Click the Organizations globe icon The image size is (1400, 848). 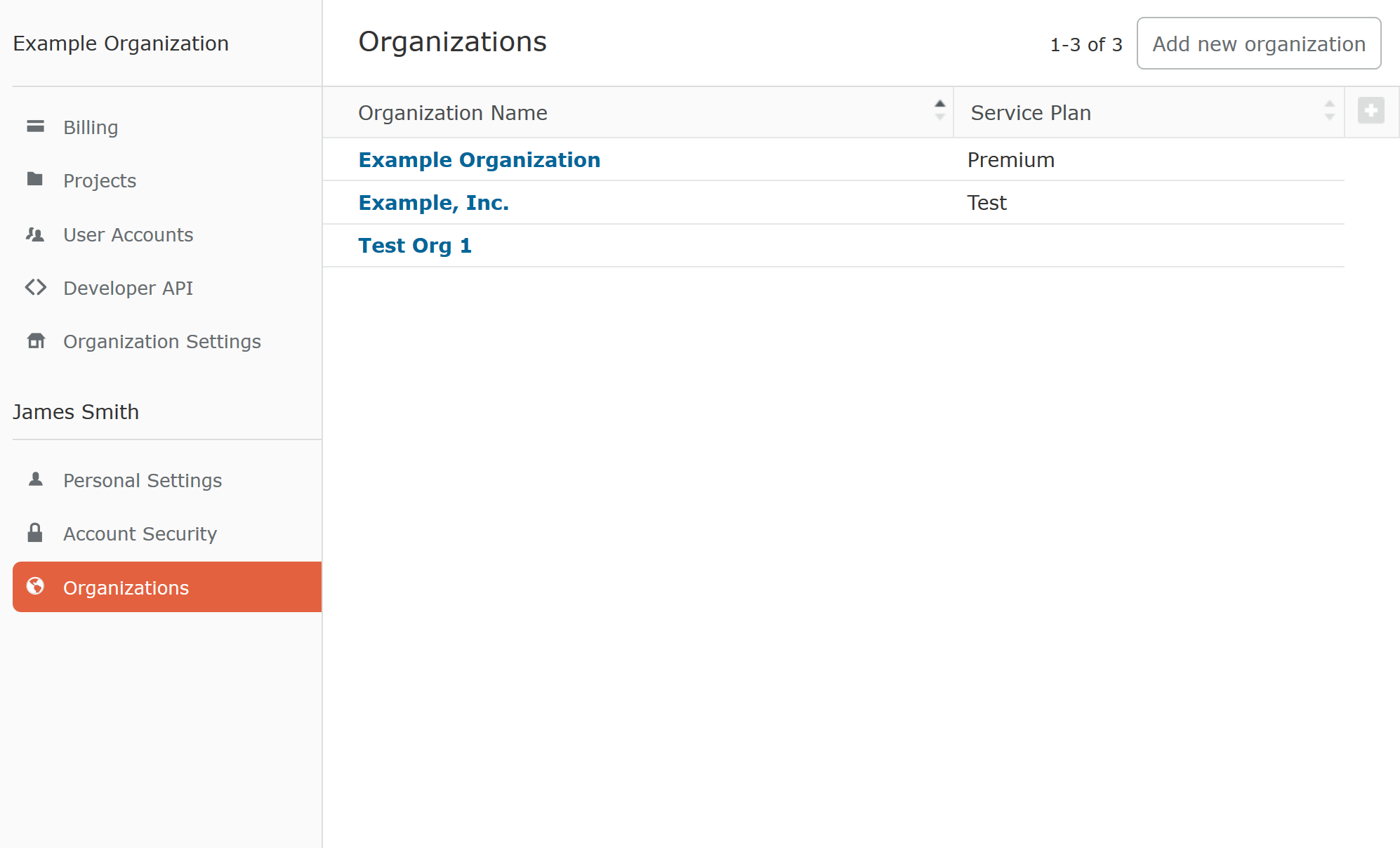35,585
